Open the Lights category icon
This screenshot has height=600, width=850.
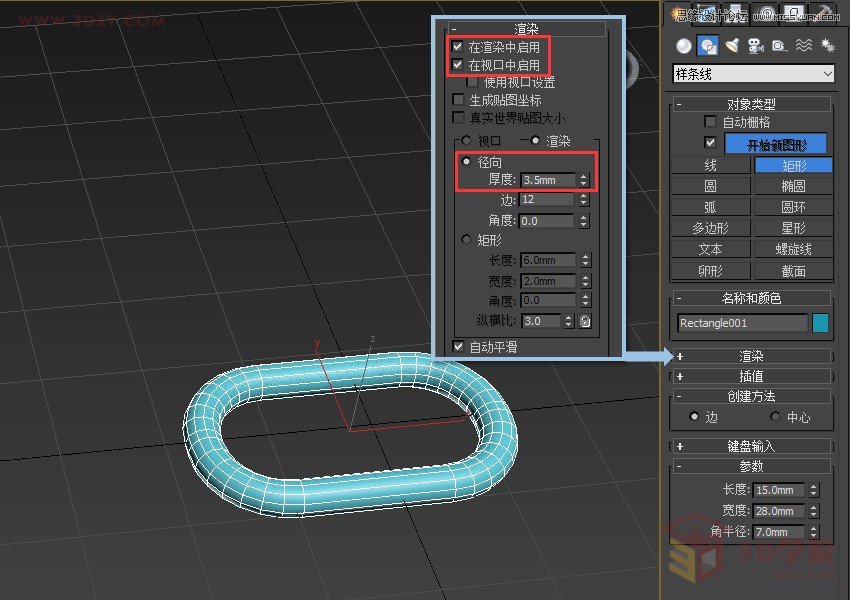point(732,46)
